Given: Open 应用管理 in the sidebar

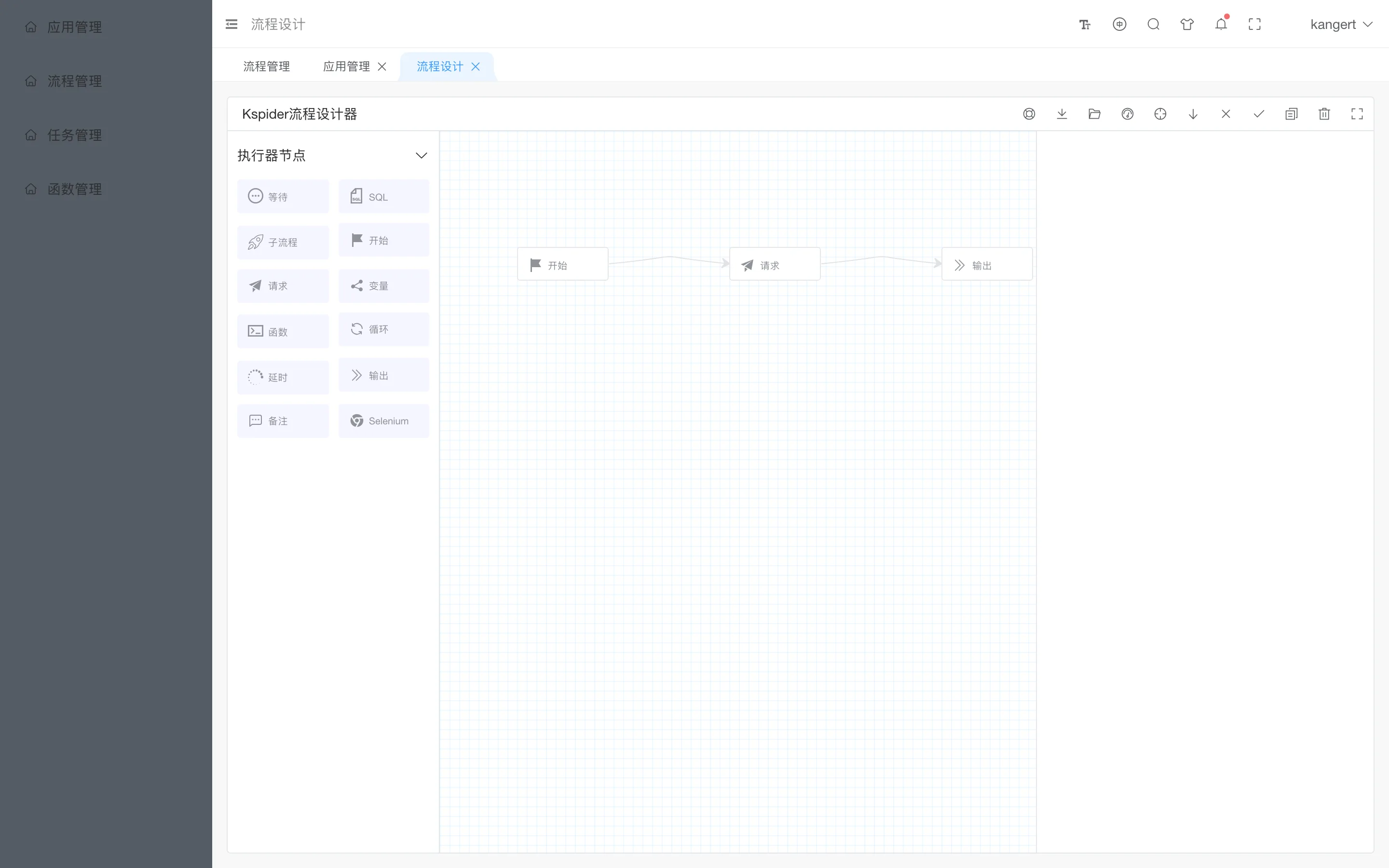Looking at the screenshot, I should coord(106,27).
